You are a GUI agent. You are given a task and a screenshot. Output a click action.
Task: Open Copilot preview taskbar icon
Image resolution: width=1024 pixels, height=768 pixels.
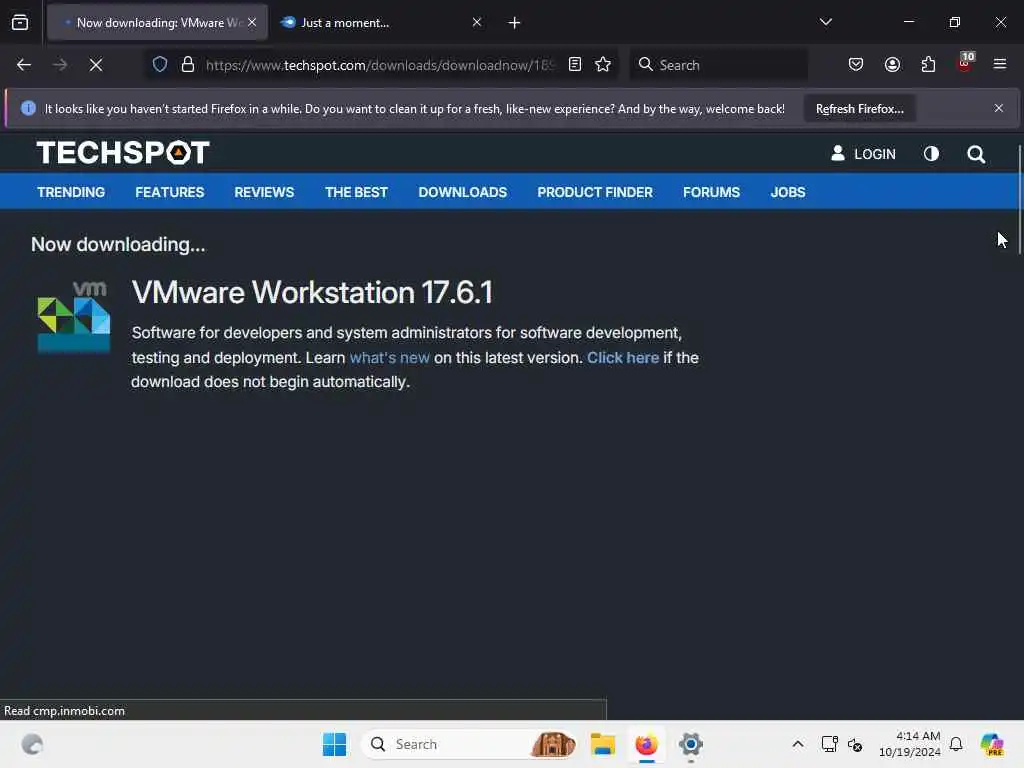(993, 744)
